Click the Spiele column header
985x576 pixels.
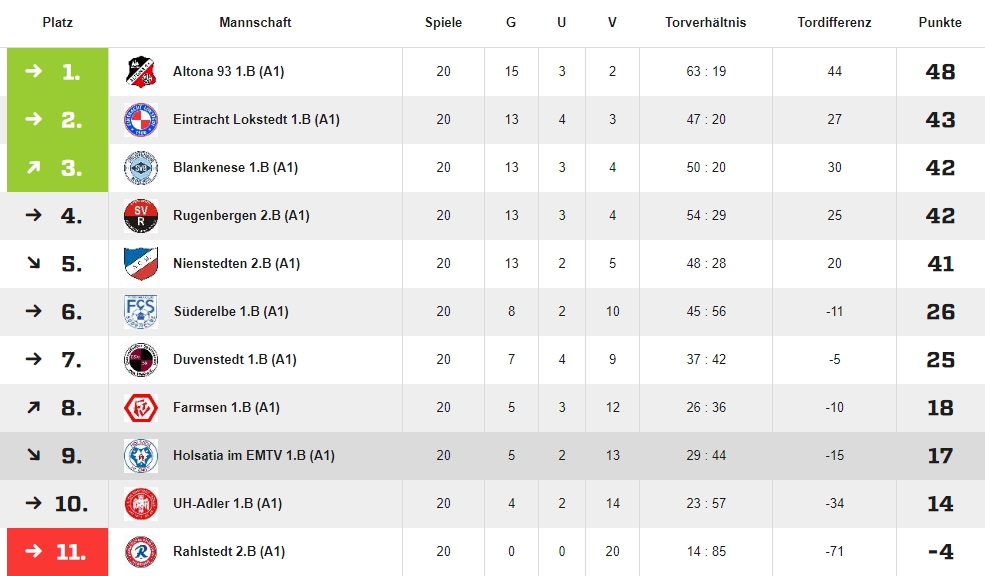point(443,22)
